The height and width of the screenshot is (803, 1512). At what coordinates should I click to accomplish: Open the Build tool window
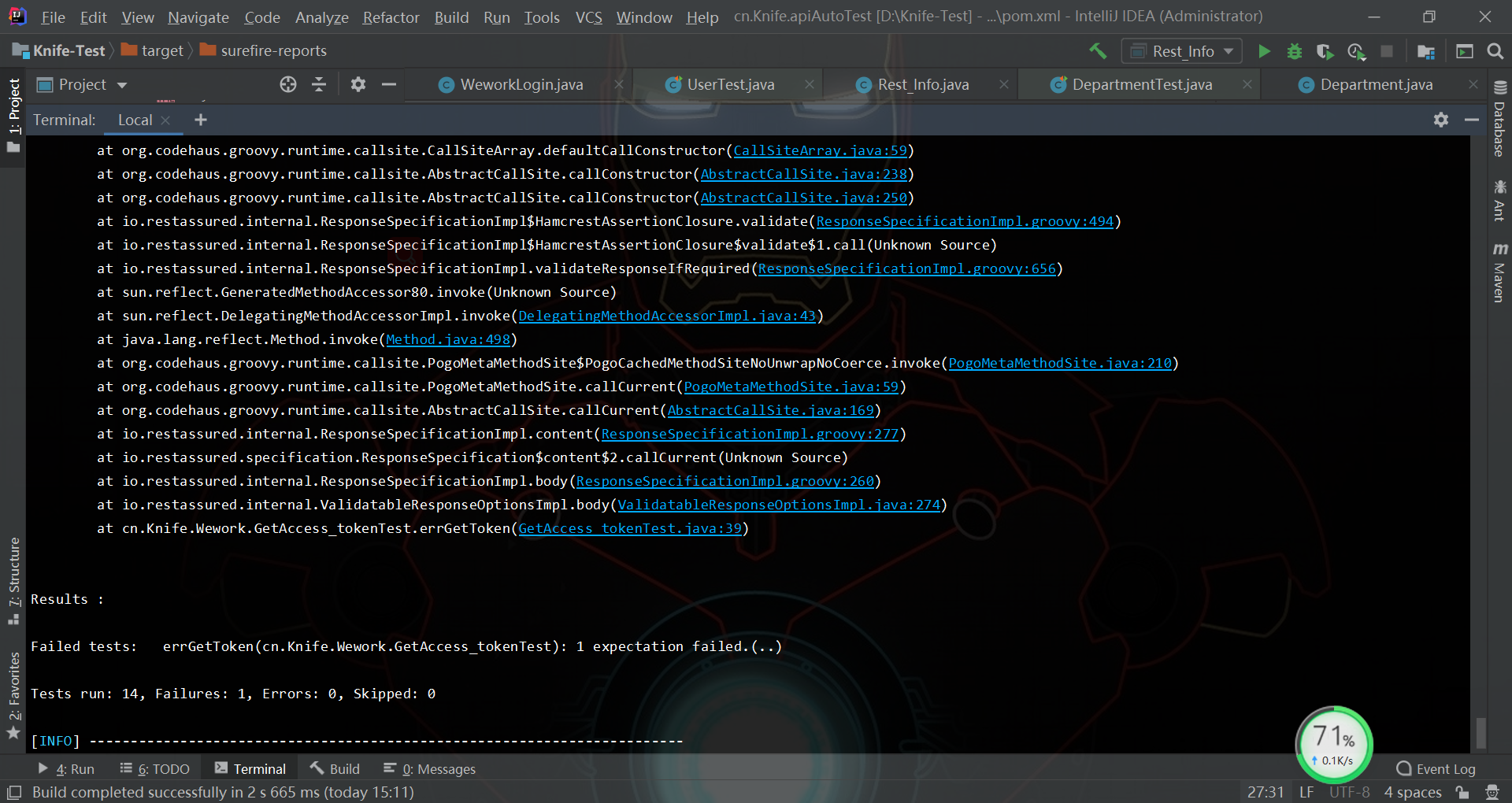point(335,768)
